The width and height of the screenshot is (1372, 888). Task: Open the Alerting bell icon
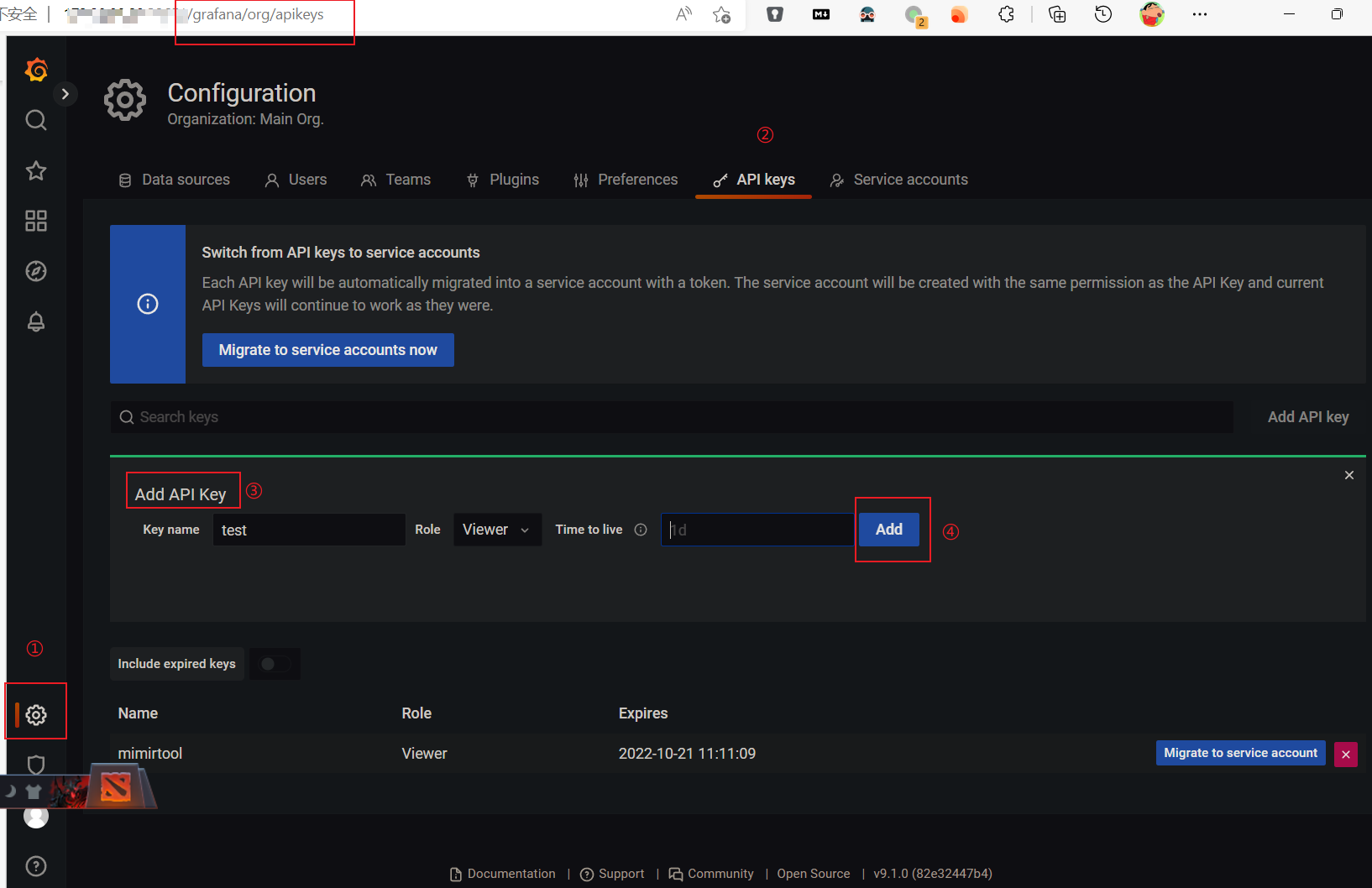coord(35,321)
